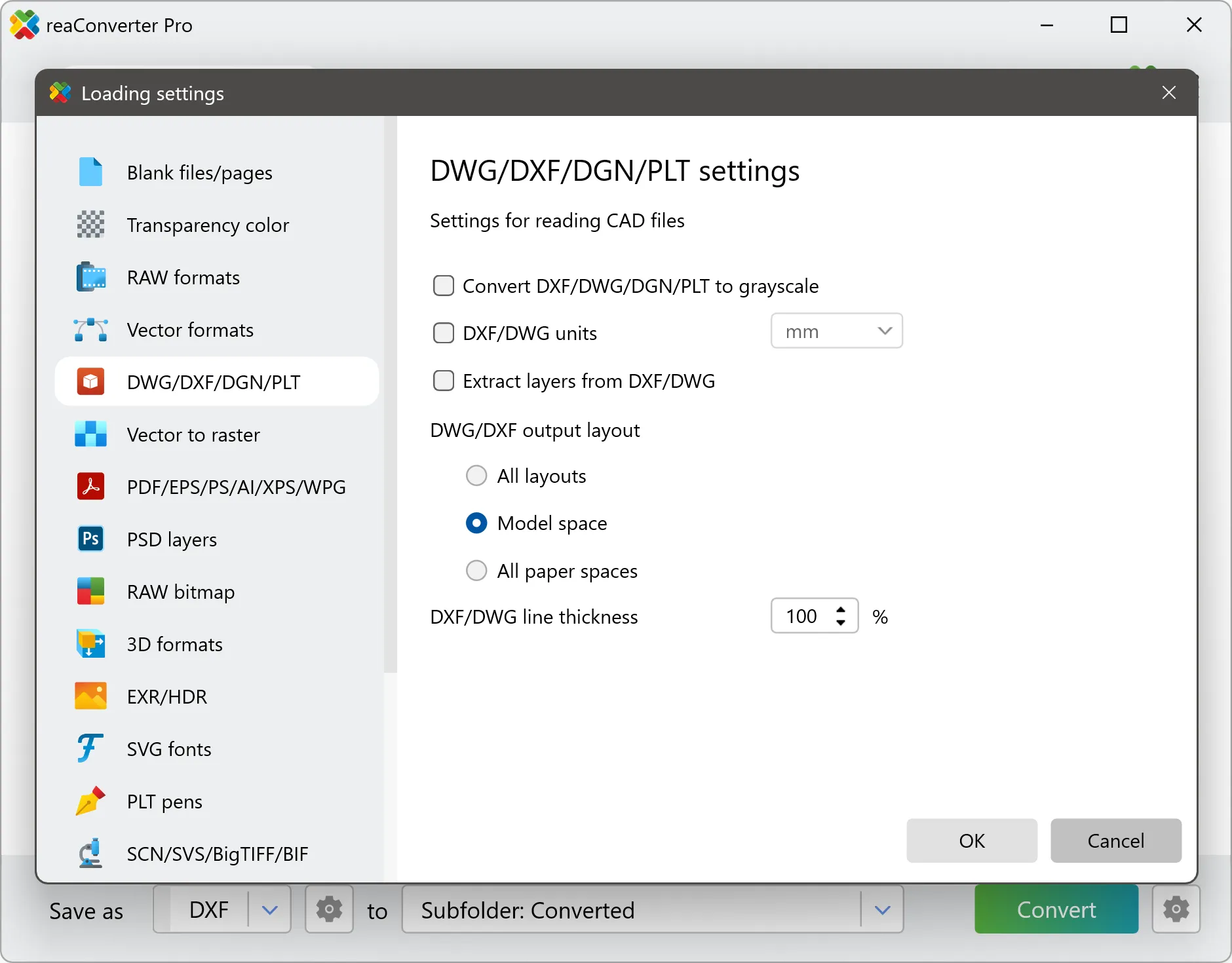Check the Extract layers from DXF/DWG option
Image resolution: width=1232 pixels, height=963 pixels.
(x=444, y=381)
